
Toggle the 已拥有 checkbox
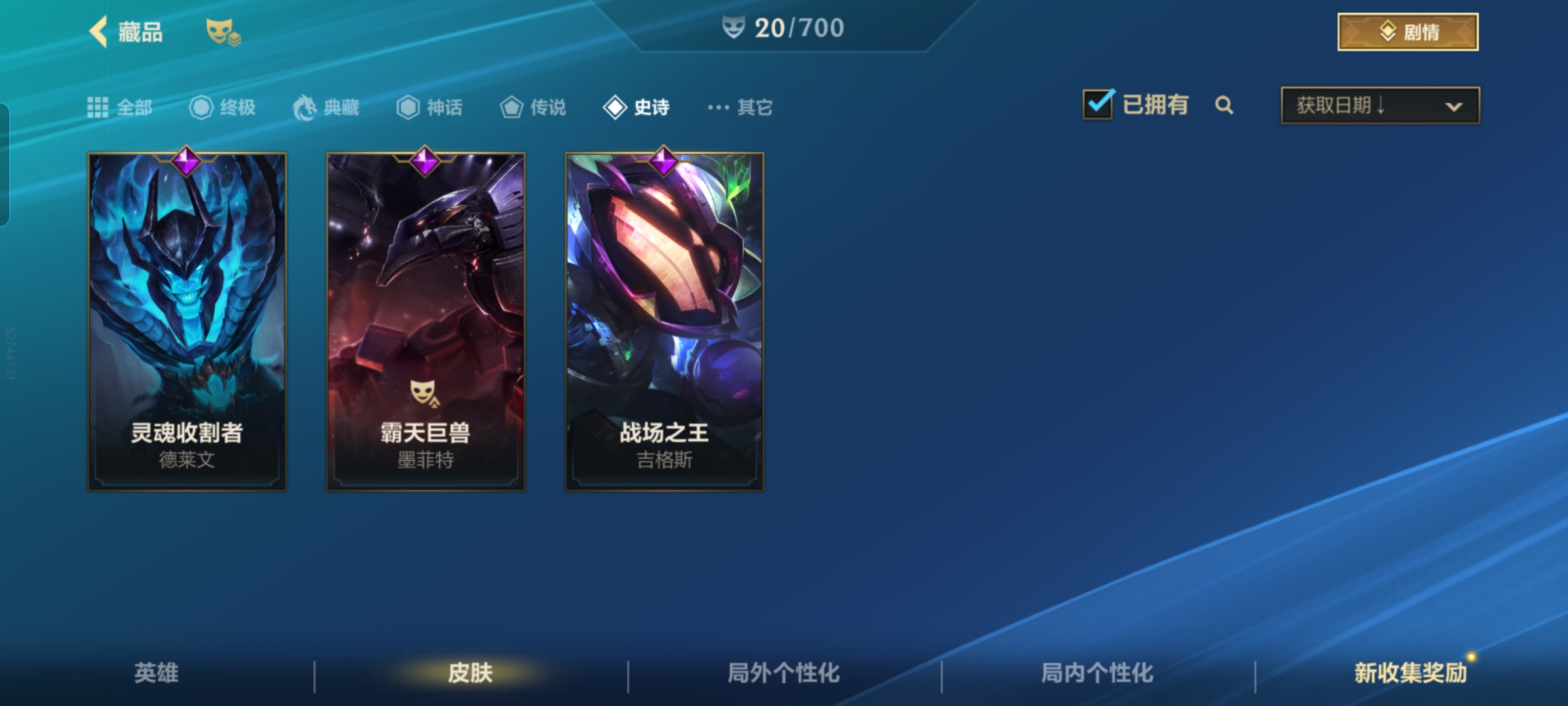(x=1098, y=105)
